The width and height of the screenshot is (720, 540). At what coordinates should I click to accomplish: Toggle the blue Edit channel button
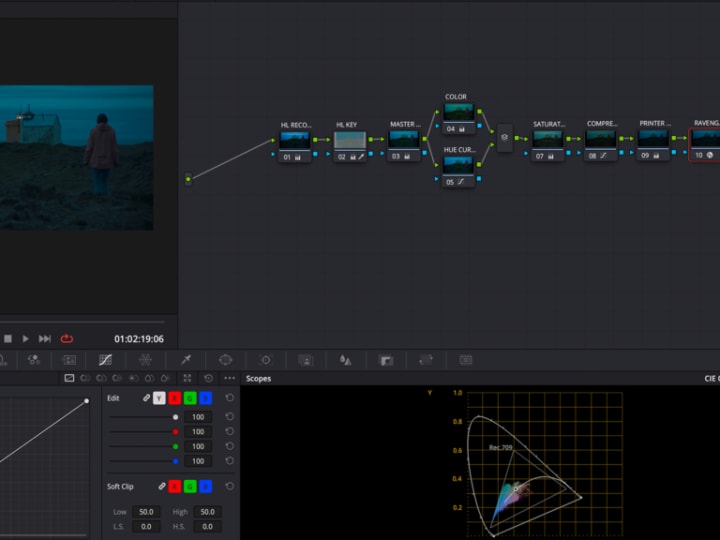click(206, 398)
